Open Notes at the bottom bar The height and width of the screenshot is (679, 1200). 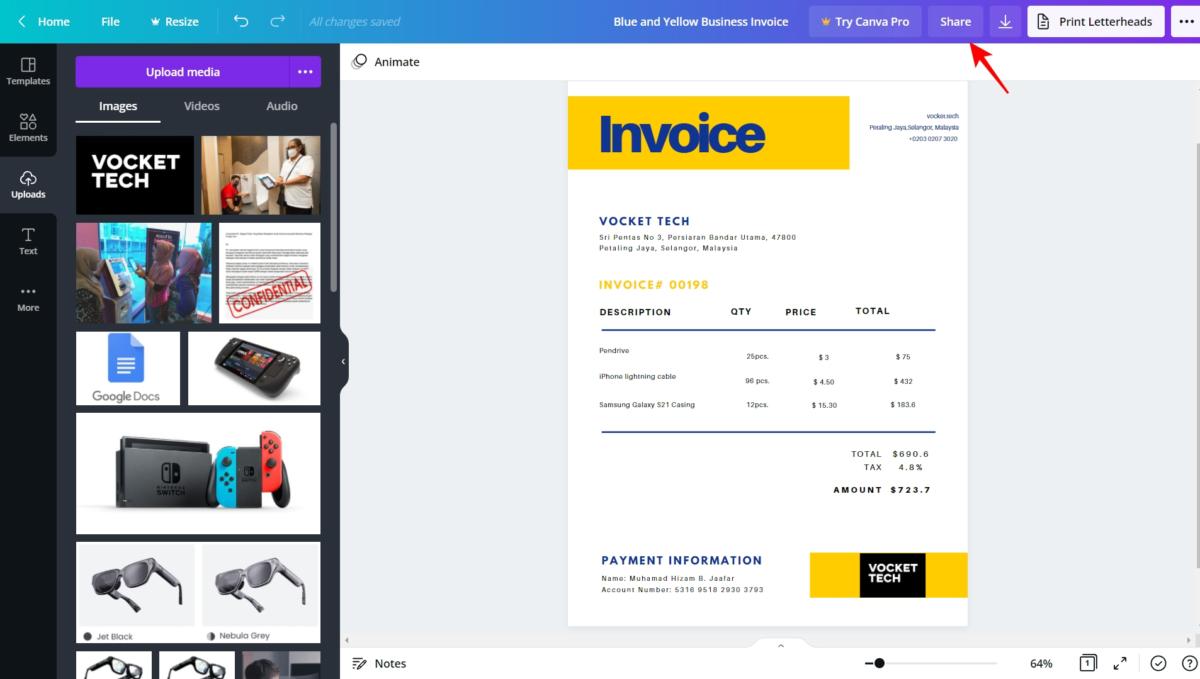tap(379, 663)
